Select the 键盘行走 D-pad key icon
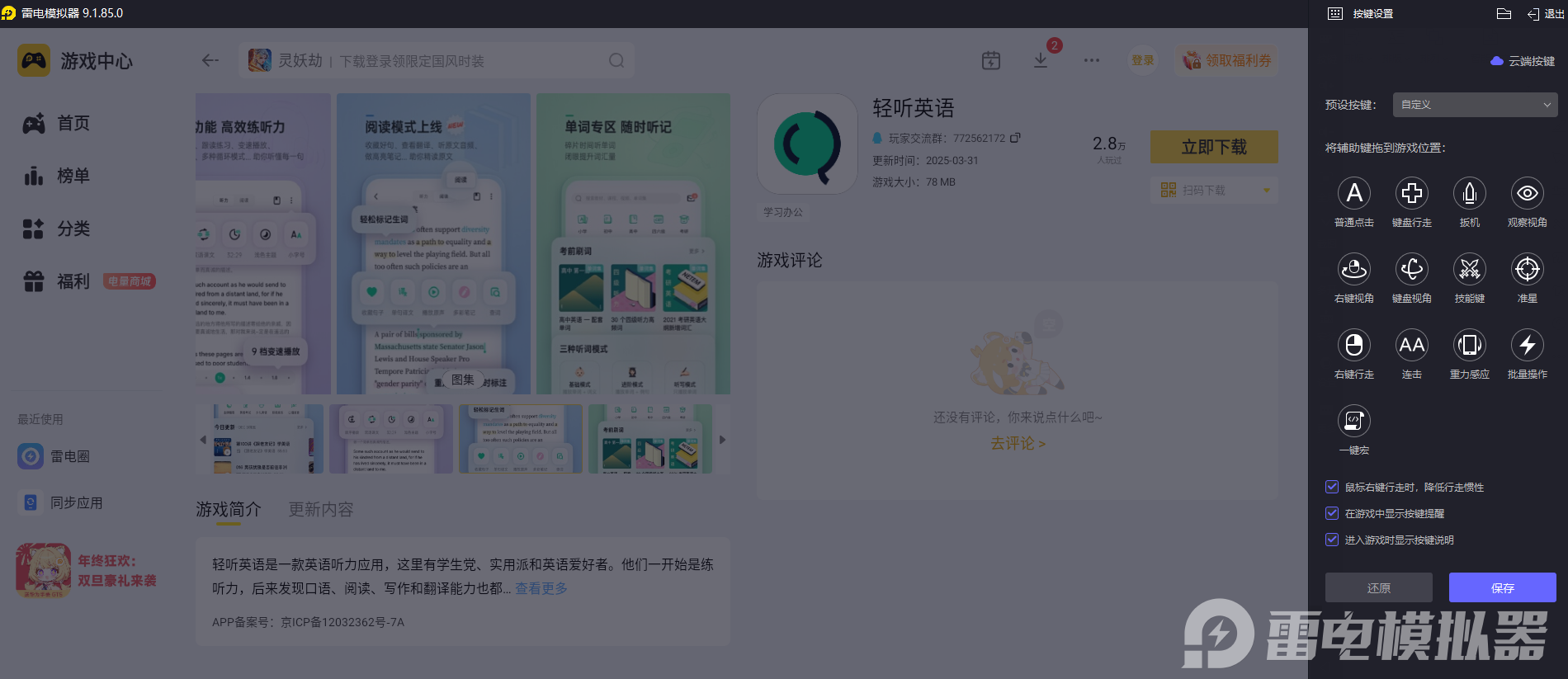 (x=1412, y=193)
